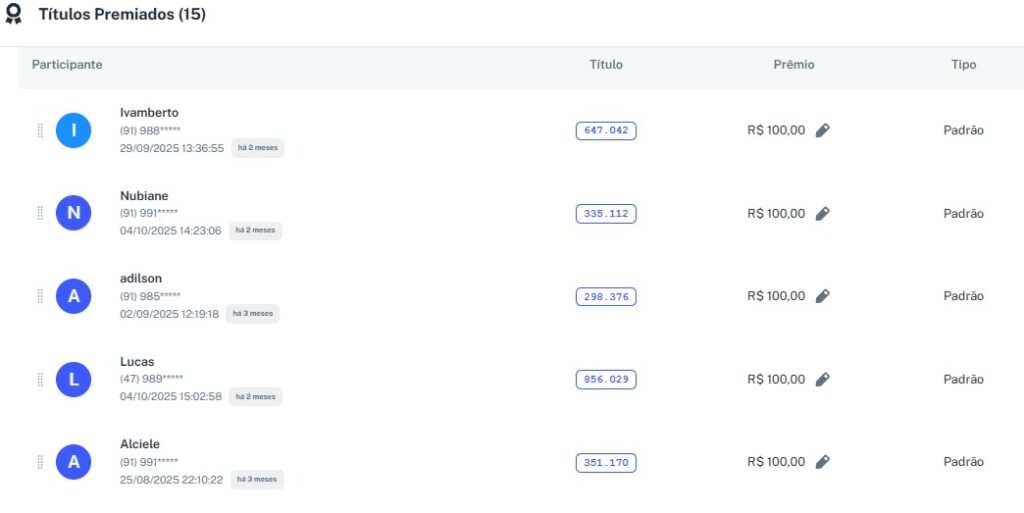Click Ivamberto's blue avatar circle
Image resolution: width=1024 pixels, height=513 pixels.
tap(74, 130)
